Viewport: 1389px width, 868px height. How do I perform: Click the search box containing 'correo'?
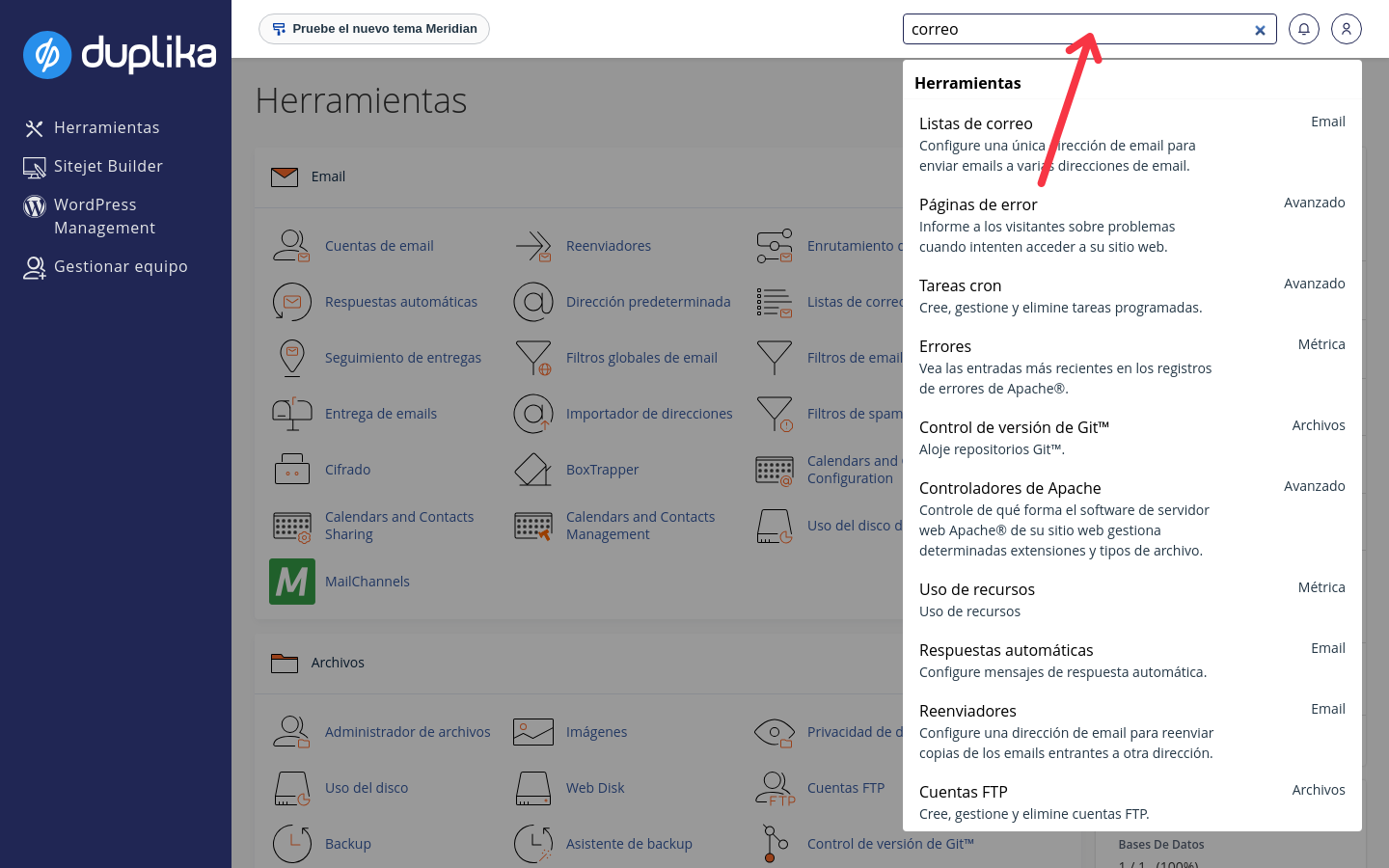coord(1090,29)
